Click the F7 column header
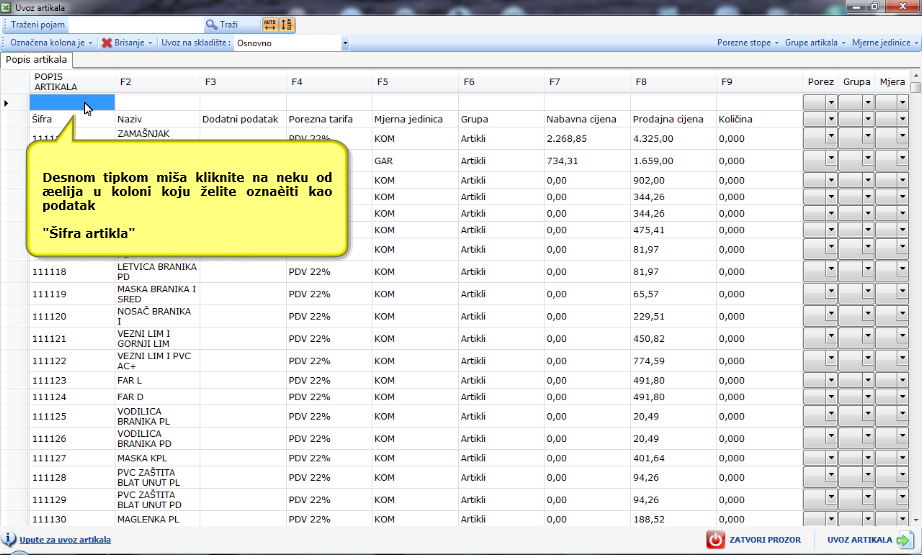This screenshot has width=922, height=555. tap(587, 82)
